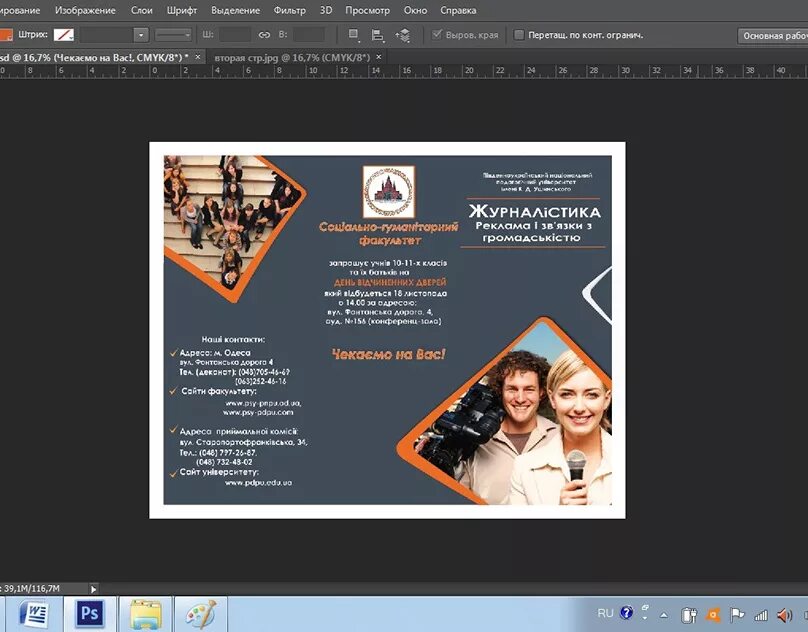Click the Ш width input field
Viewport: 808px width, 632px height.
pos(235,35)
